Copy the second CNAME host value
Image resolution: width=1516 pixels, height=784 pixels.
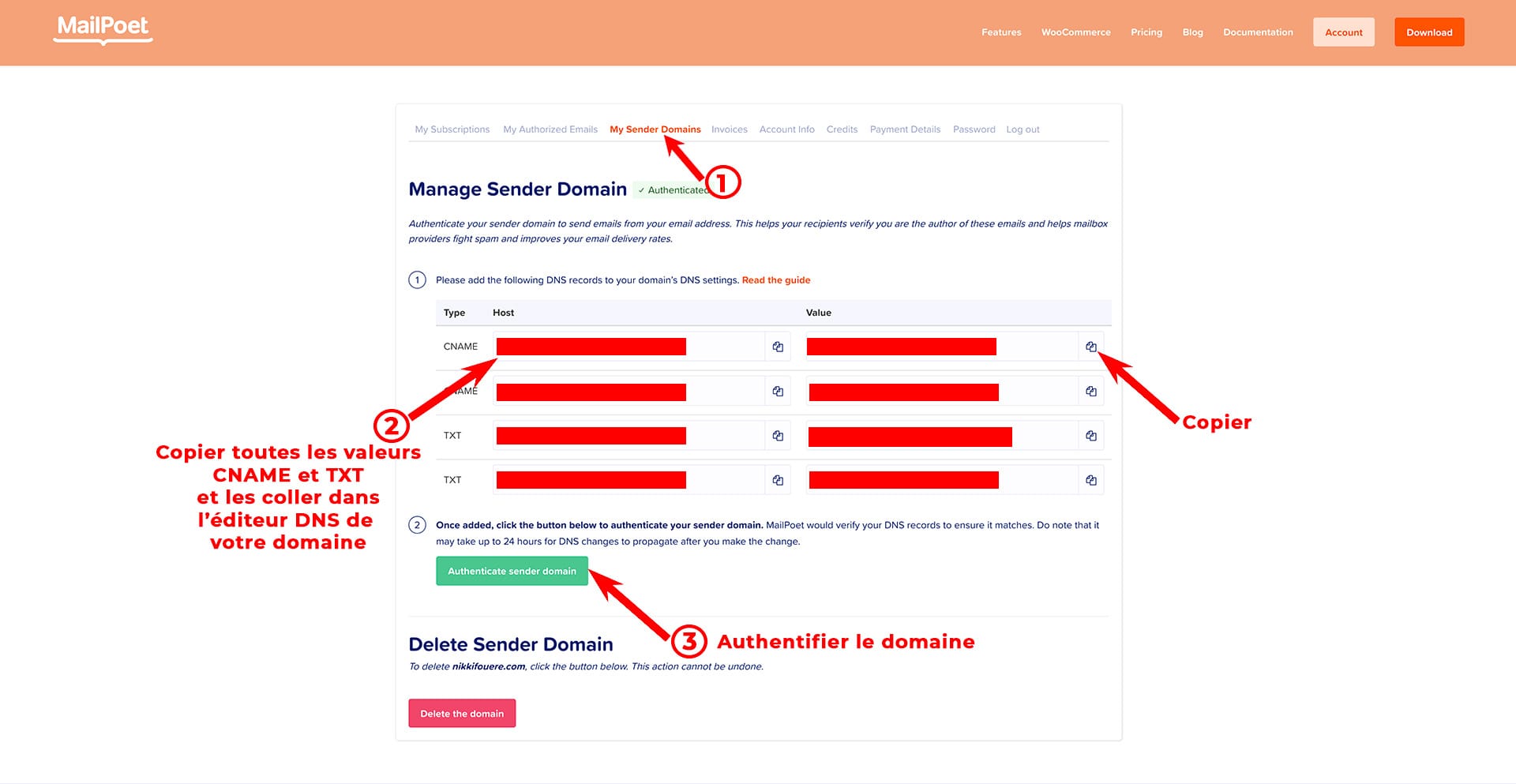778,392
